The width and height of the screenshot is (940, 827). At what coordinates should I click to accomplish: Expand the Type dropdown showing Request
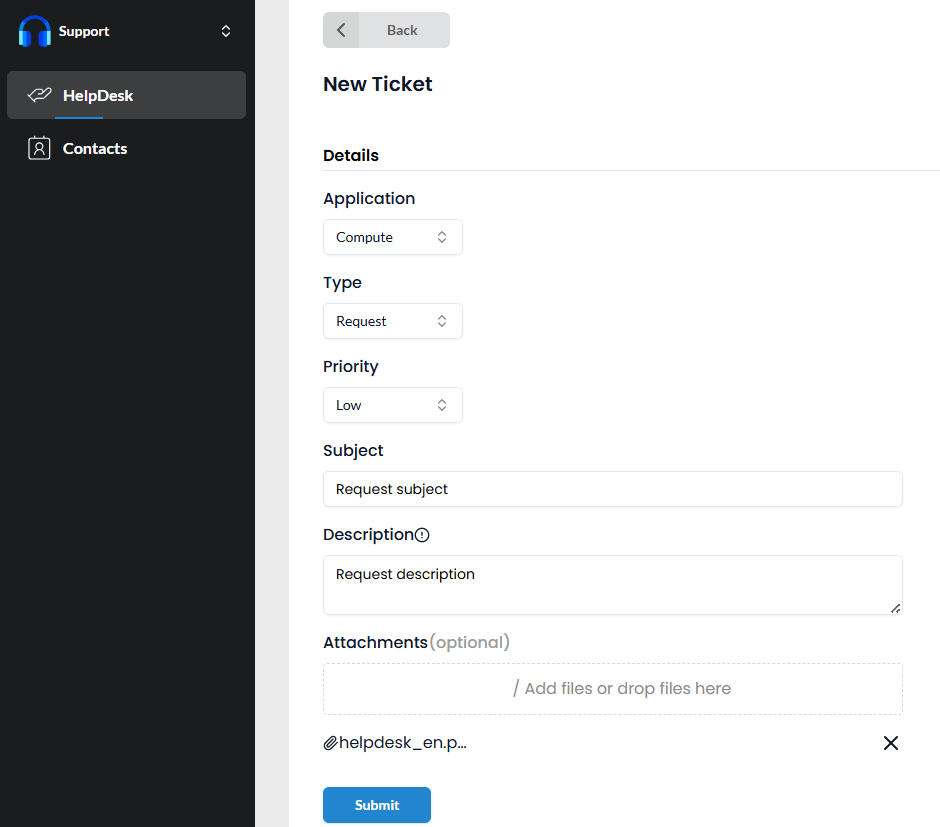[x=392, y=321]
